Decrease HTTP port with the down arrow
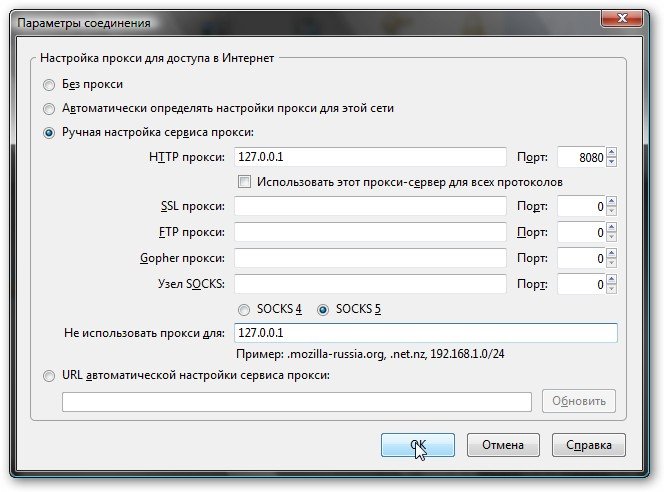Screen dimensions: 664x492 point(611,162)
